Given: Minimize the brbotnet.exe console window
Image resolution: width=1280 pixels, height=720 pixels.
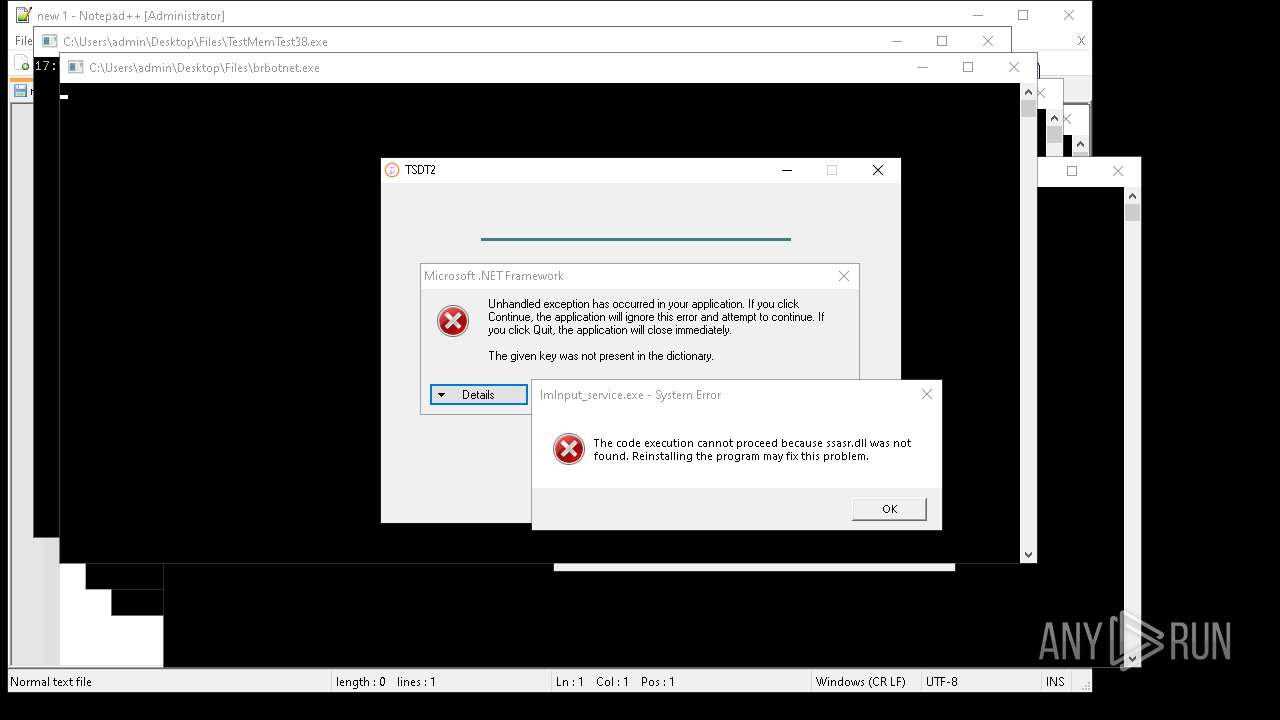Looking at the screenshot, I should (922, 67).
